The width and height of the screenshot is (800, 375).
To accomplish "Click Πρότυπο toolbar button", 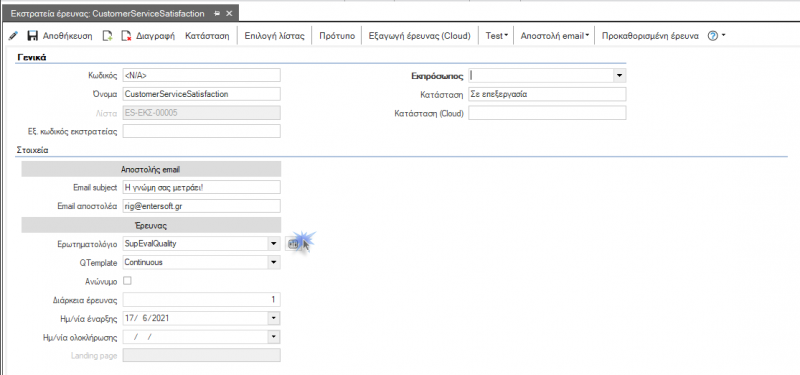I will pyautogui.click(x=337, y=36).
